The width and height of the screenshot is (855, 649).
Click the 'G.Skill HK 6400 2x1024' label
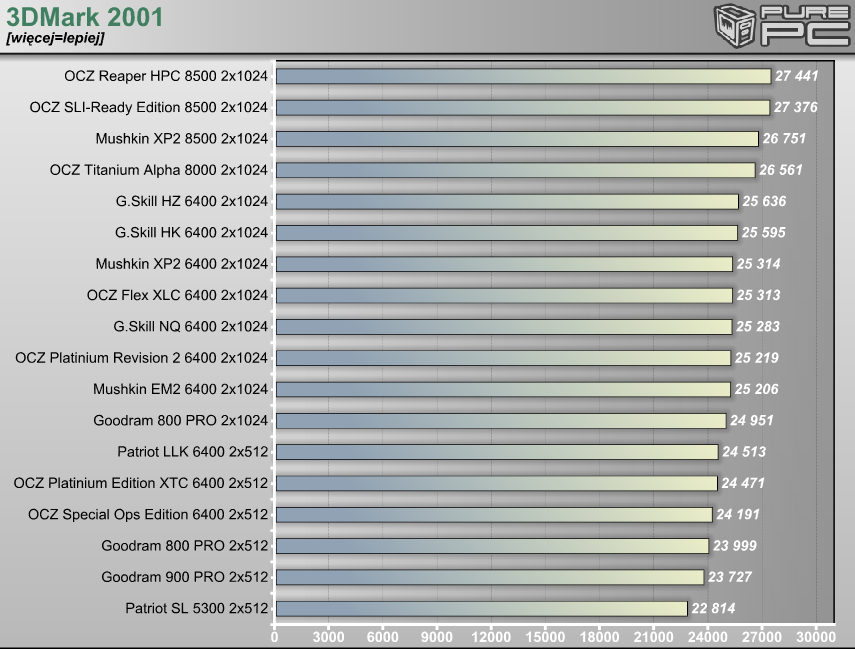coord(191,233)
